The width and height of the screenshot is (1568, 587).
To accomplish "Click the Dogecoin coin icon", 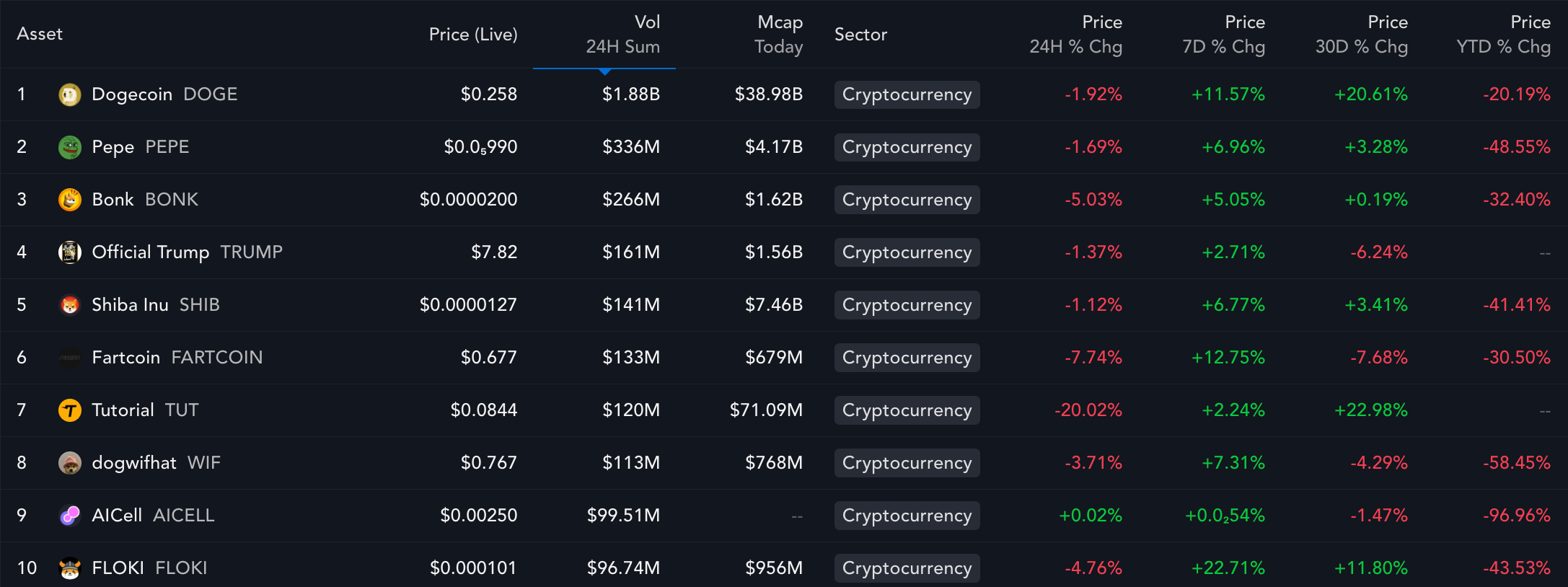I will point(70,94).
